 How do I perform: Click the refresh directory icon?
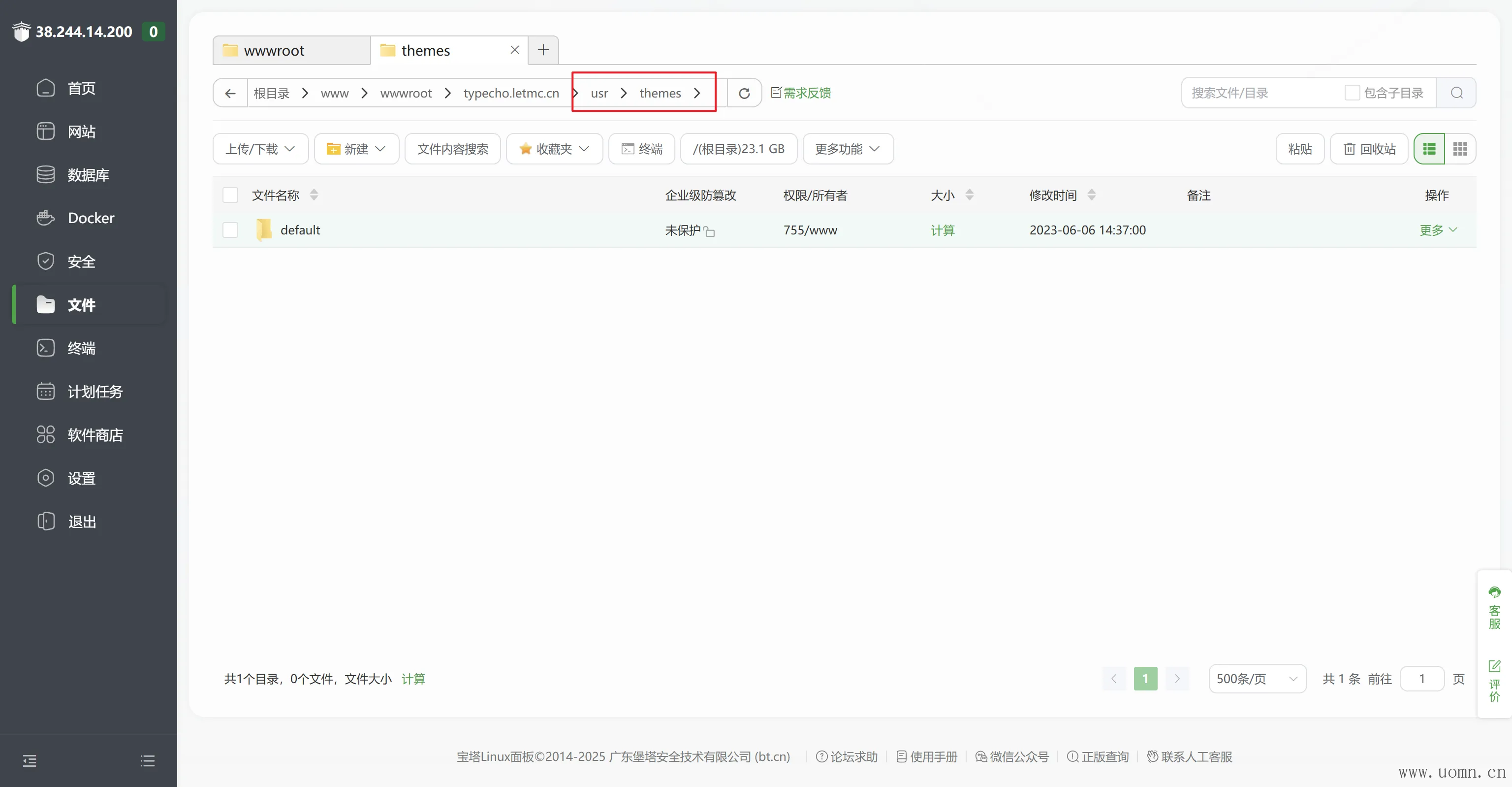(744, 94)
